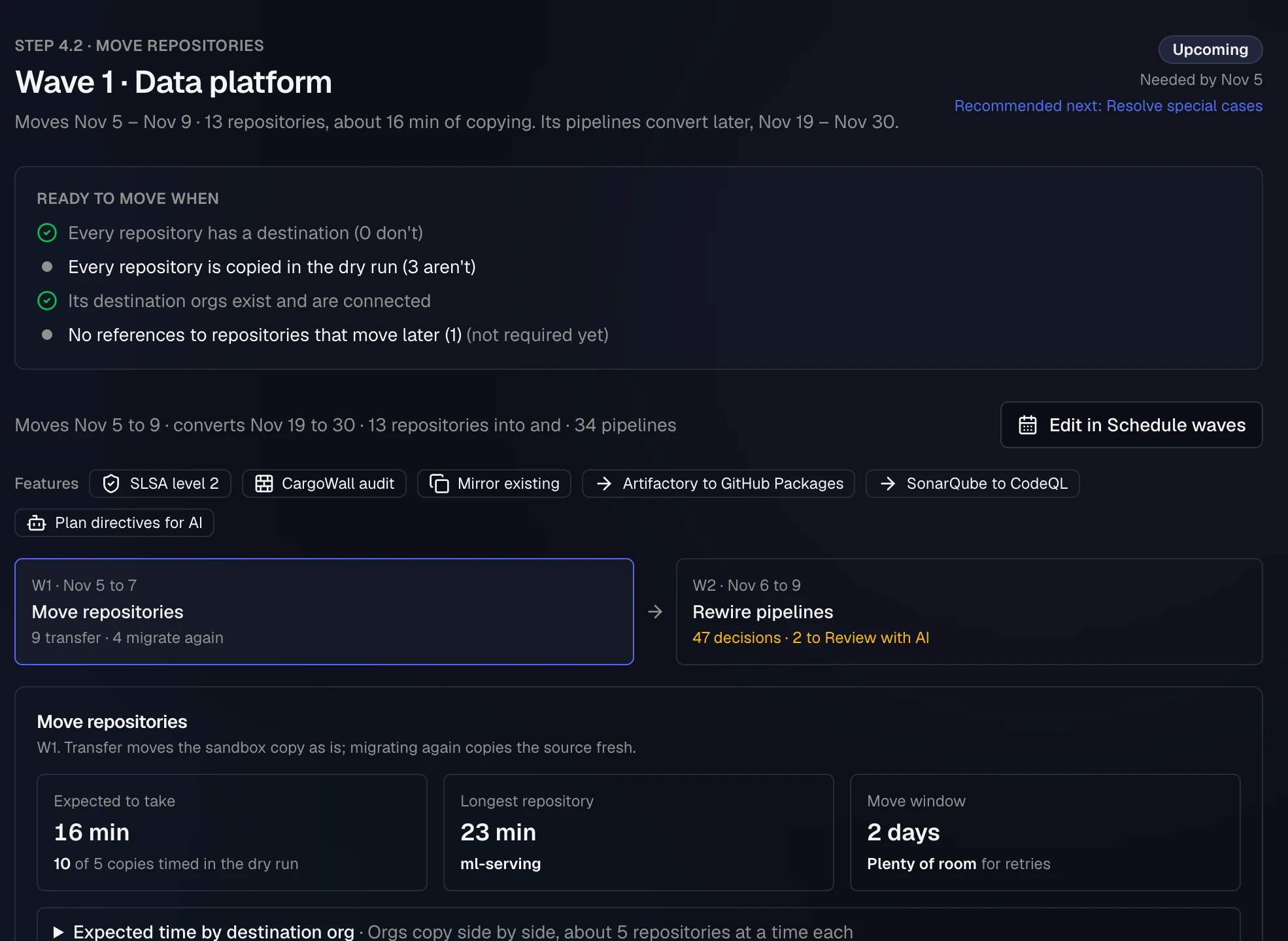The image size is (1288, 941).
Task: Click gray dot beside No references to repositories
Action: pos(47,335)
